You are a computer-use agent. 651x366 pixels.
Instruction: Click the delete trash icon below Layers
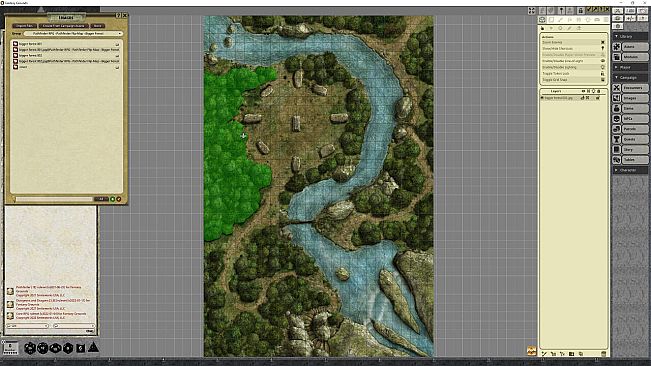[x=603, y=354]
